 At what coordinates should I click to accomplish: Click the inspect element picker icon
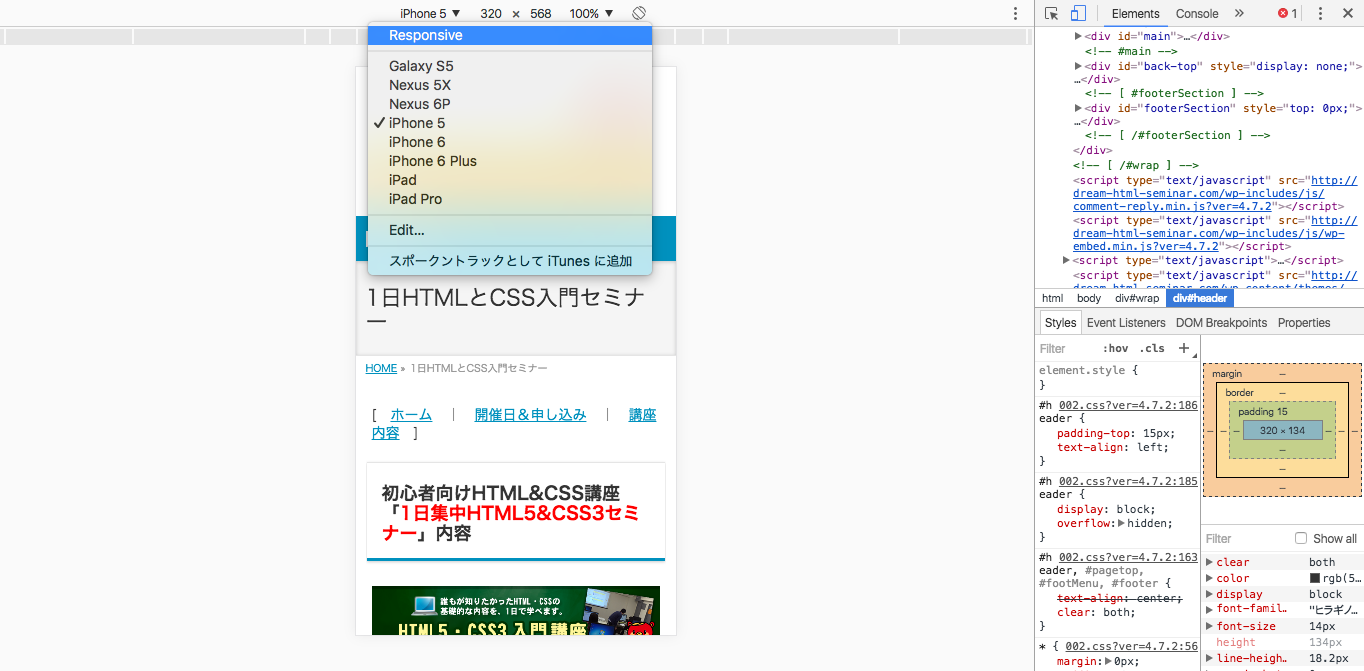click(1052, 13)
